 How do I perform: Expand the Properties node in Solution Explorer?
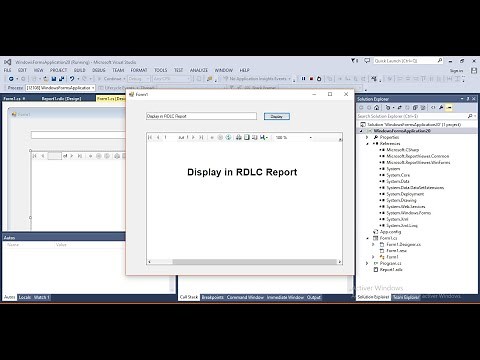pos(367,137)
